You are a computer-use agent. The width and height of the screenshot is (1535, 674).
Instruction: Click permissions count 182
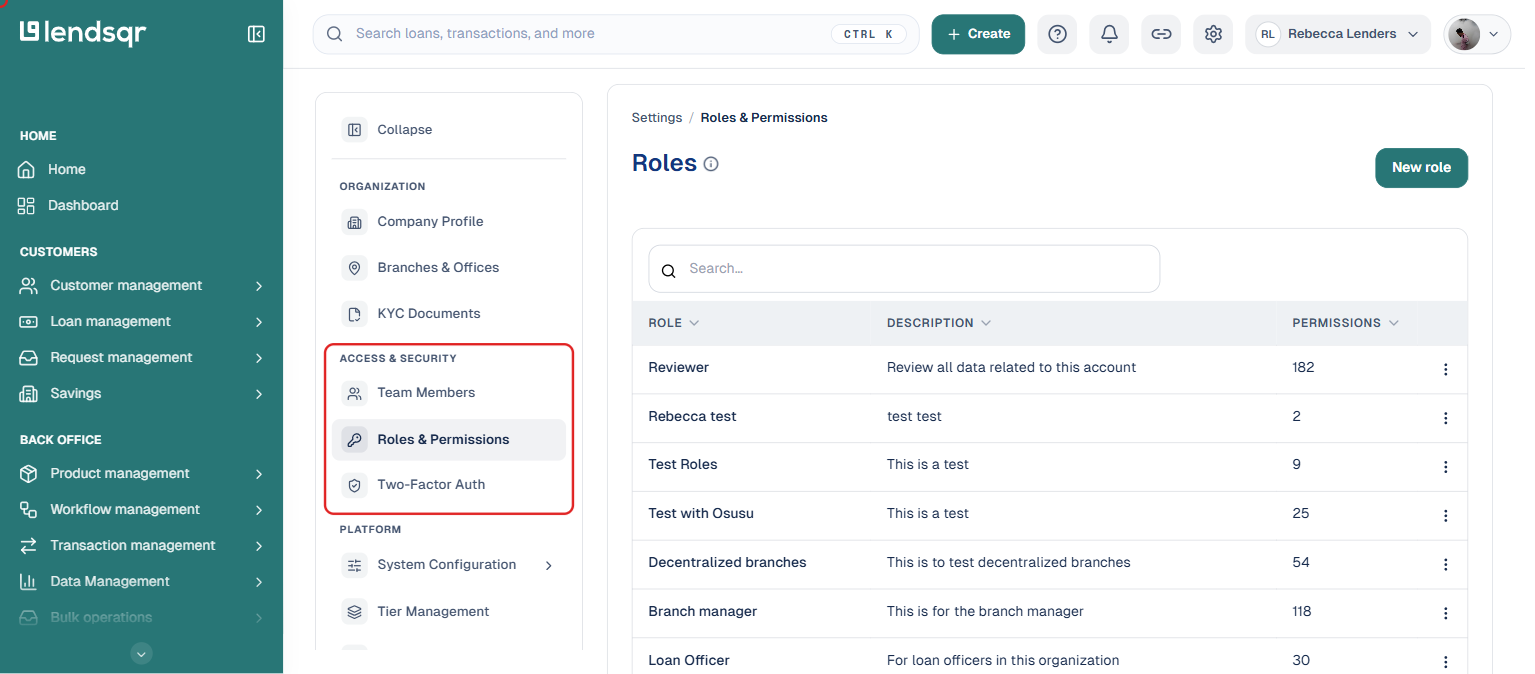1303,368
